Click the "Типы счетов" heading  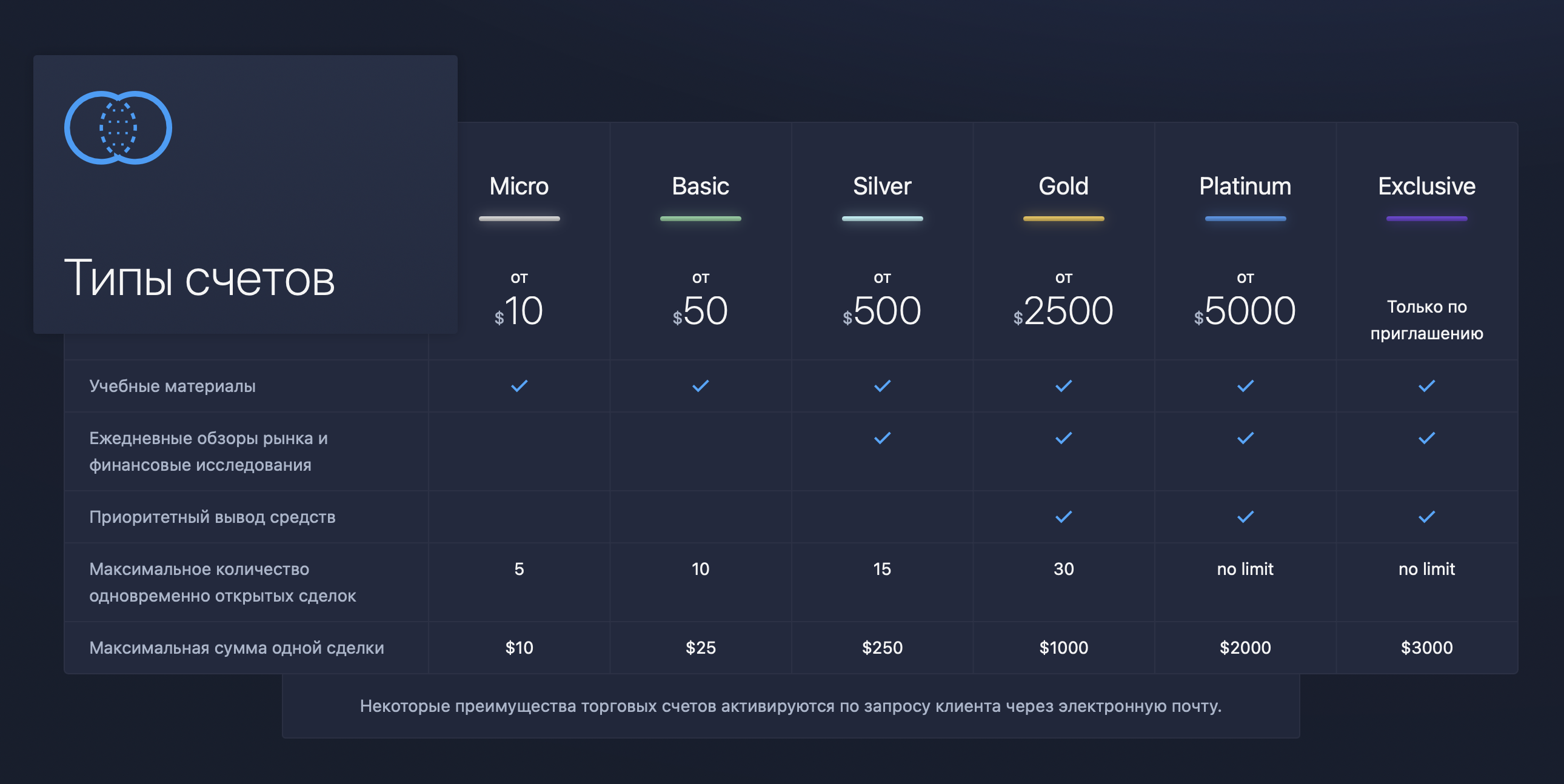199,279
